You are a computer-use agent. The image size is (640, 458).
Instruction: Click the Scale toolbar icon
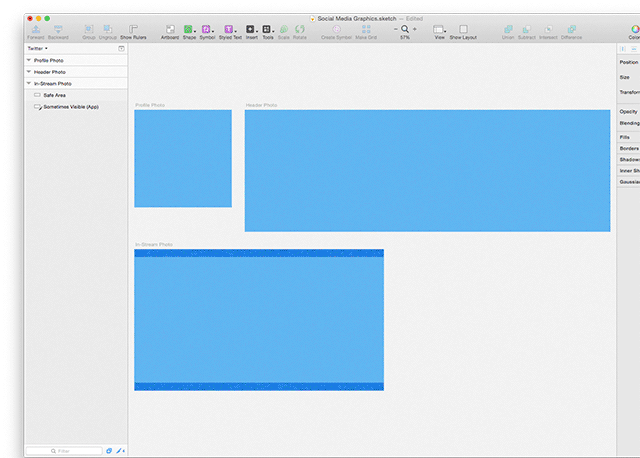(284, 29)
